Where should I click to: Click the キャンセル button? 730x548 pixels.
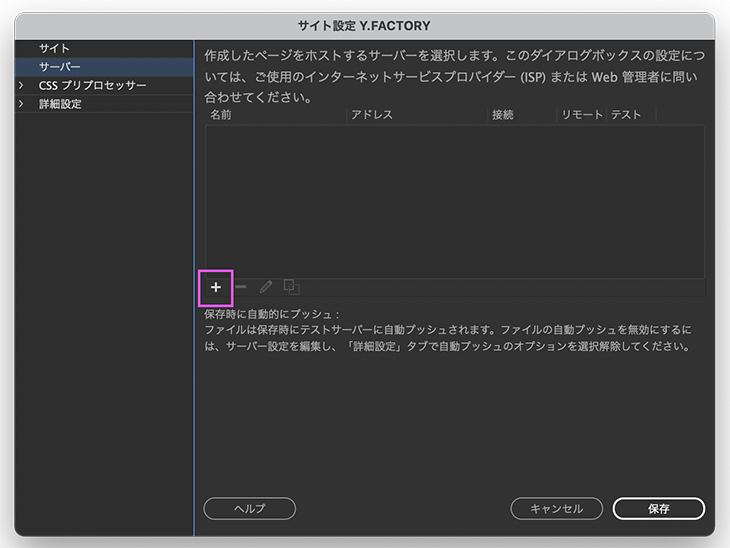pyautogui.click(x=556, y=508)
